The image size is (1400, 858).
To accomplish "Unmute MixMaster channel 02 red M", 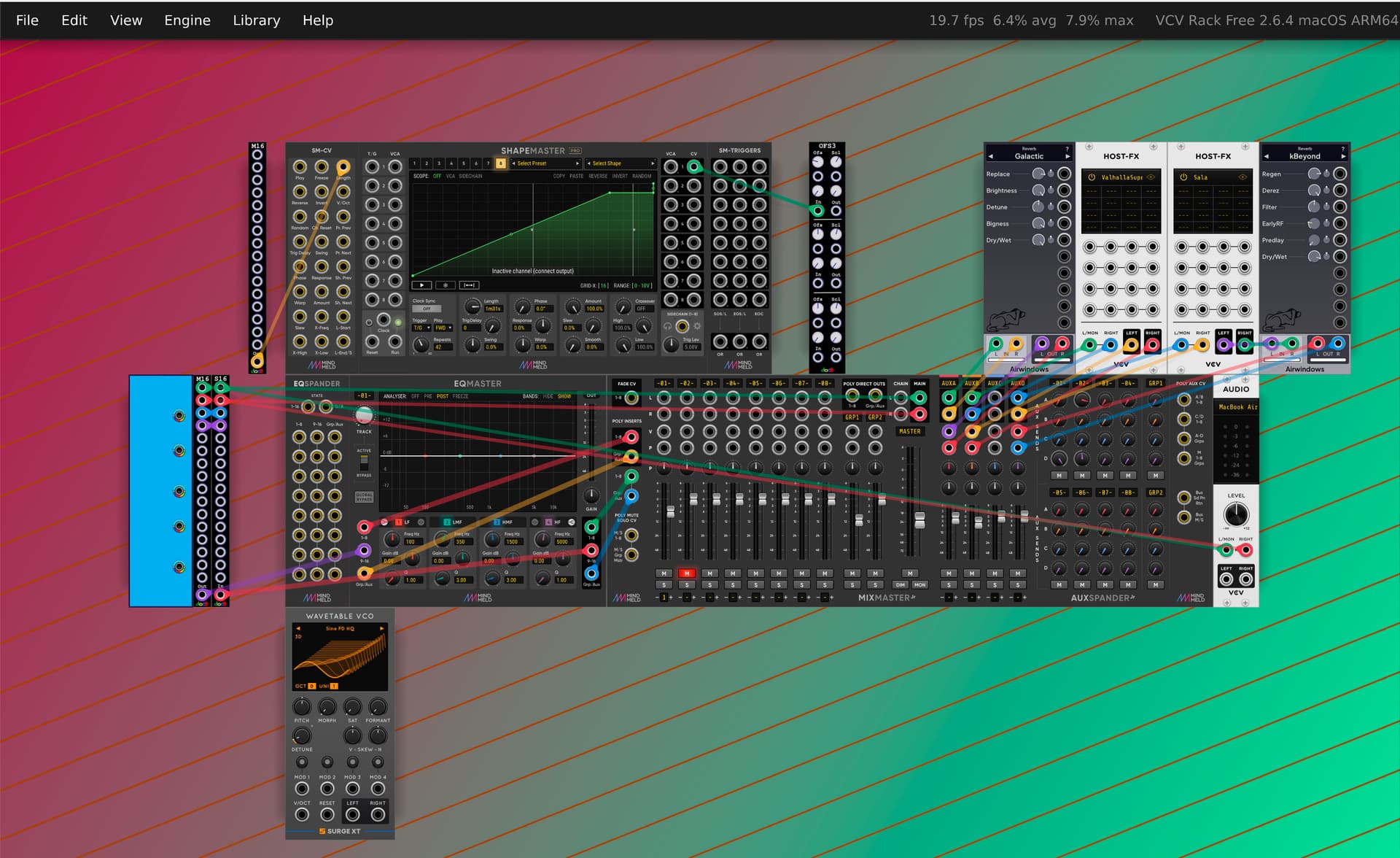I will 686,573.
